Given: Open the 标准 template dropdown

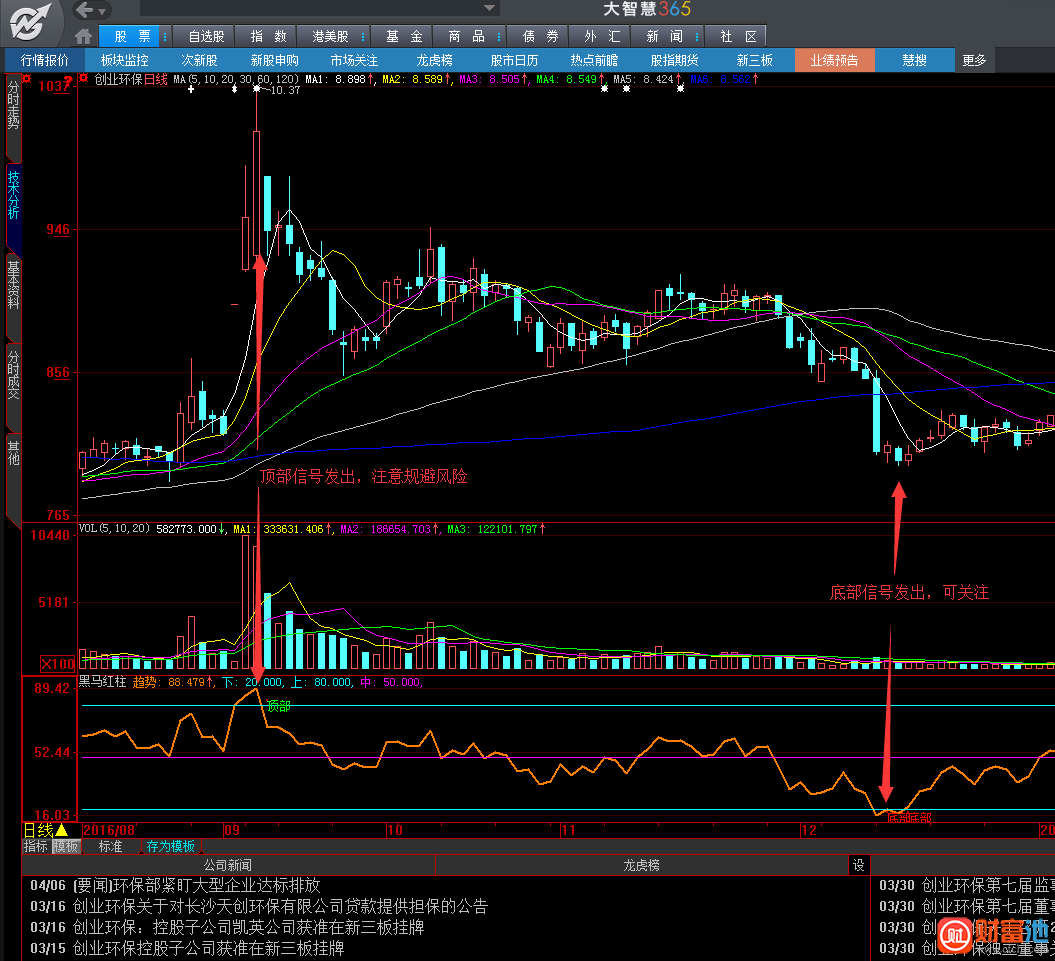Looking at the screenshot, I should point(110,847).
